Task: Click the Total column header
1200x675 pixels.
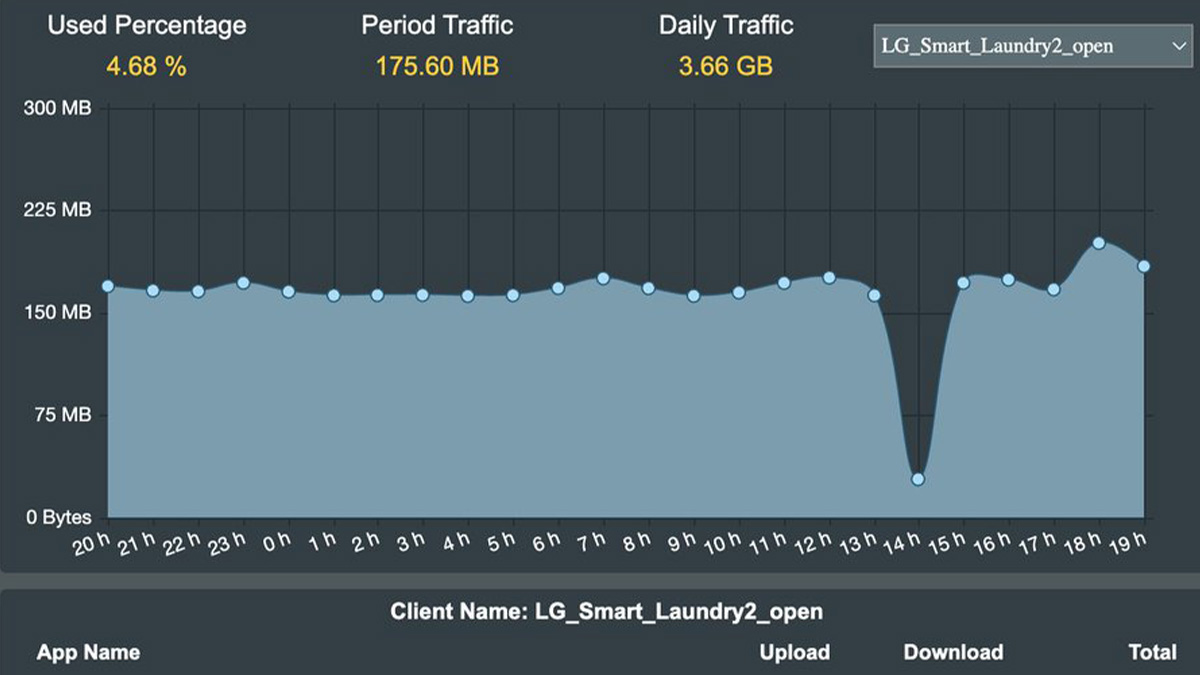Action: 1152,652
